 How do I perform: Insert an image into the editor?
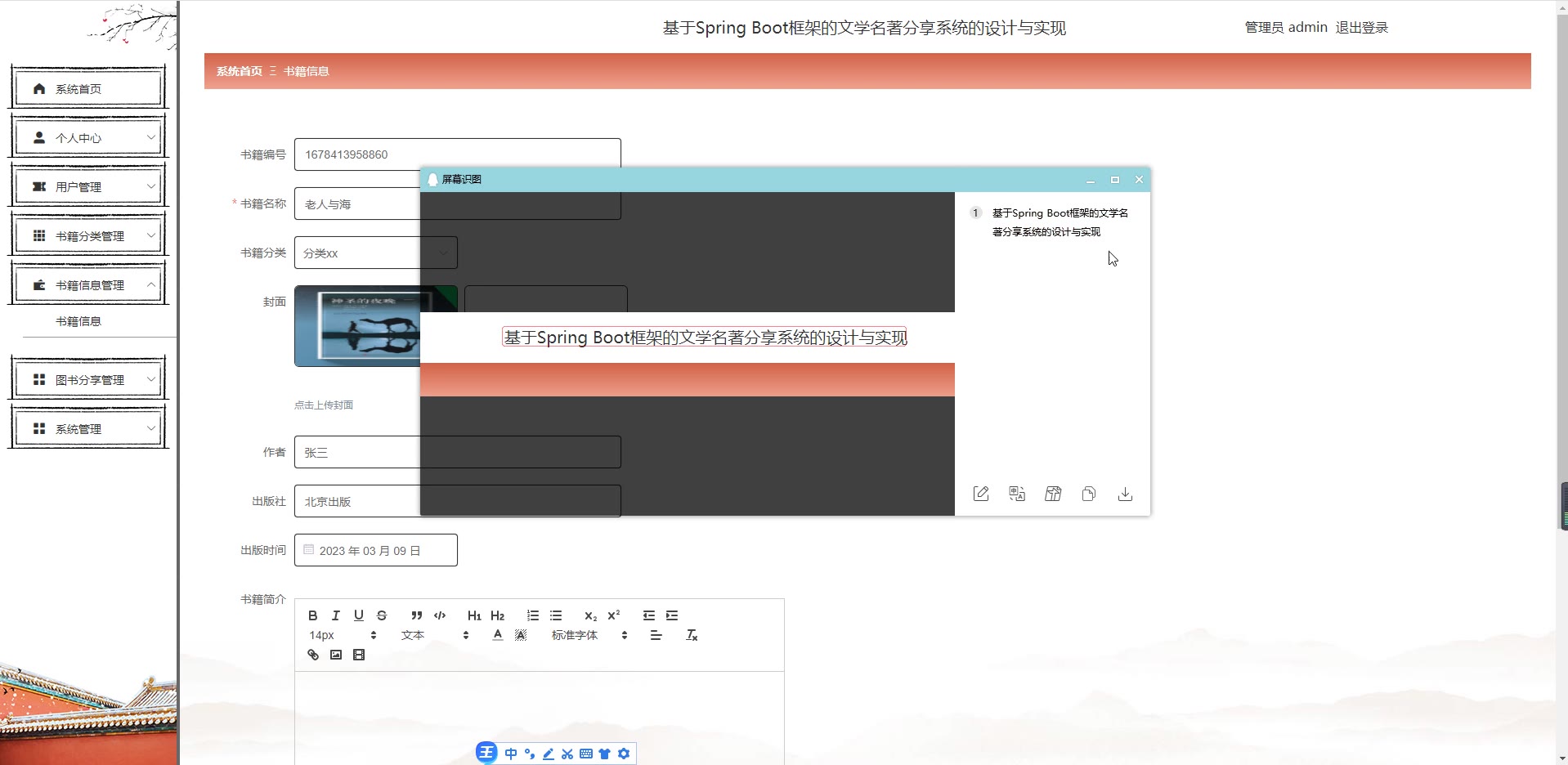tap(336, 655)
